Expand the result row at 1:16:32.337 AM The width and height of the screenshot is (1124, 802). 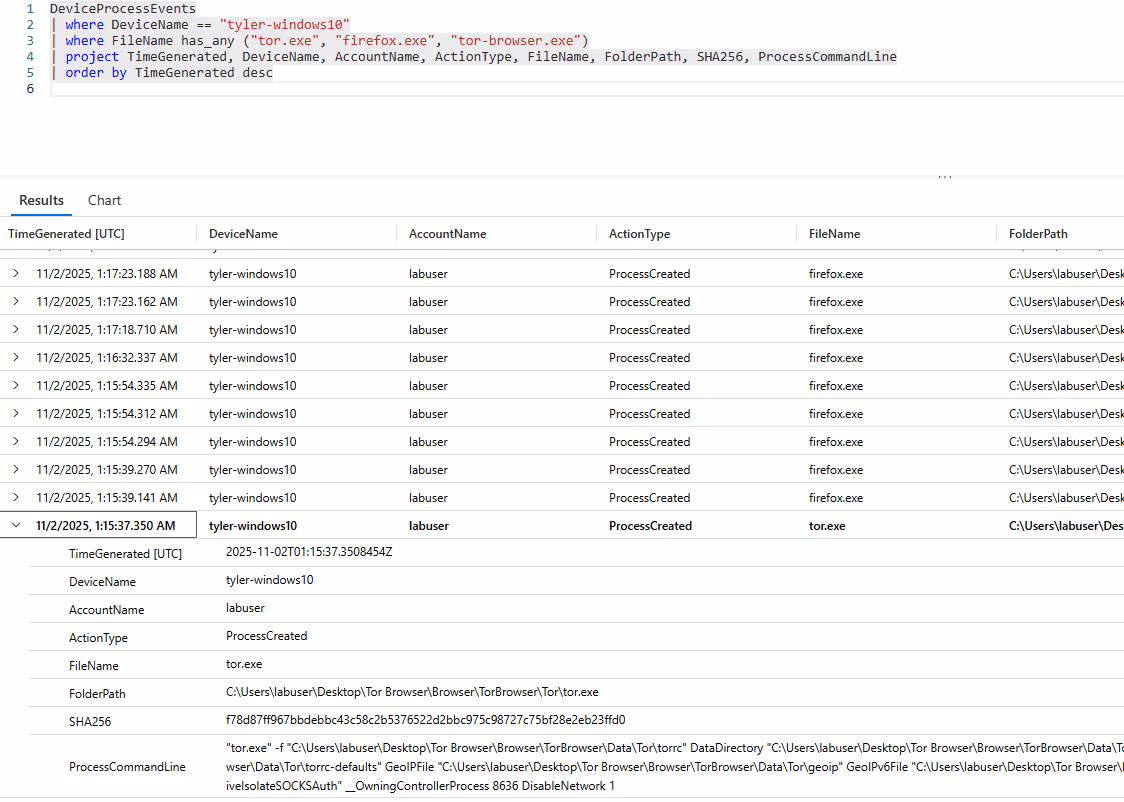coord(17,357)
